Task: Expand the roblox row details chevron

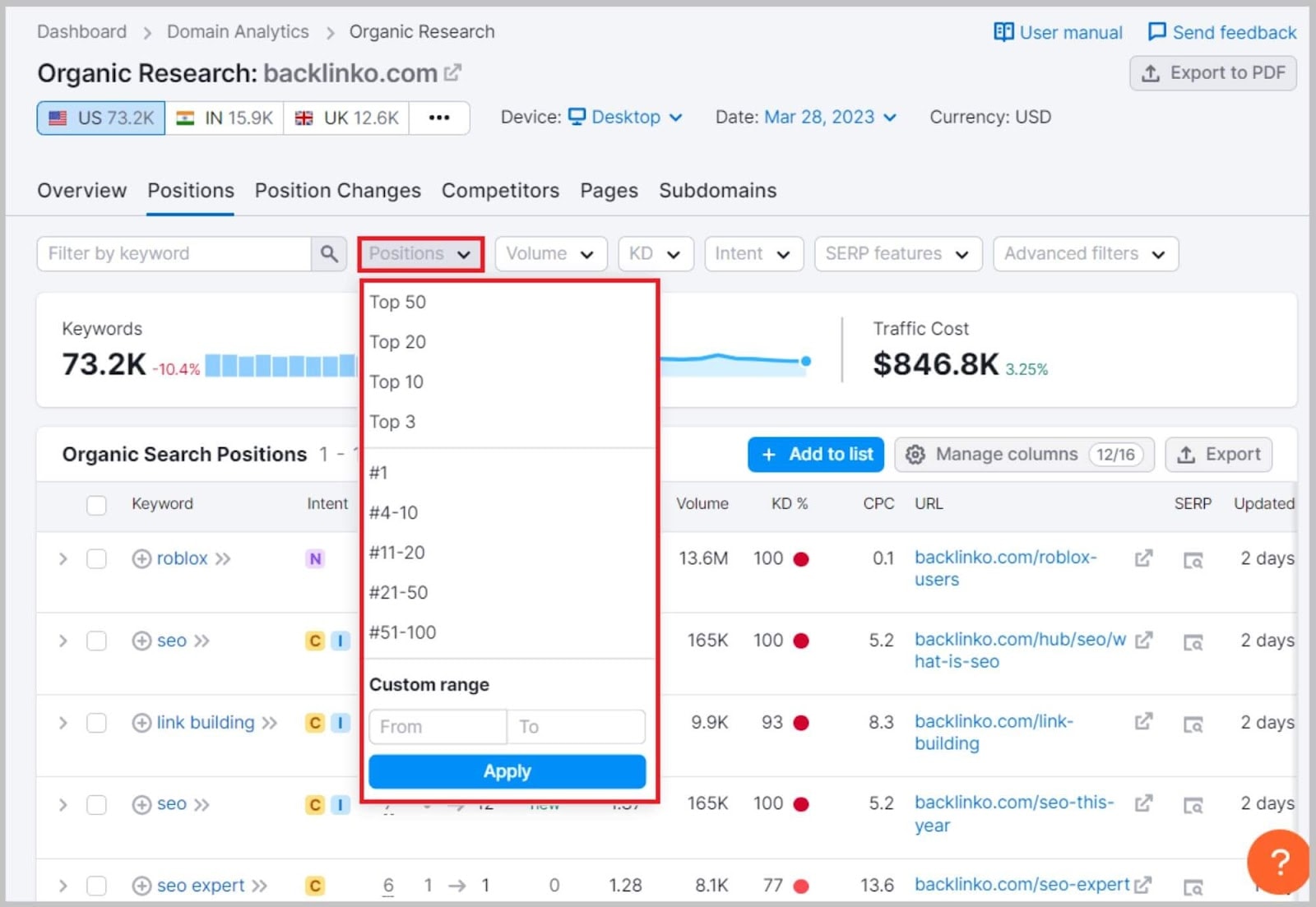Action: (63, 559)
